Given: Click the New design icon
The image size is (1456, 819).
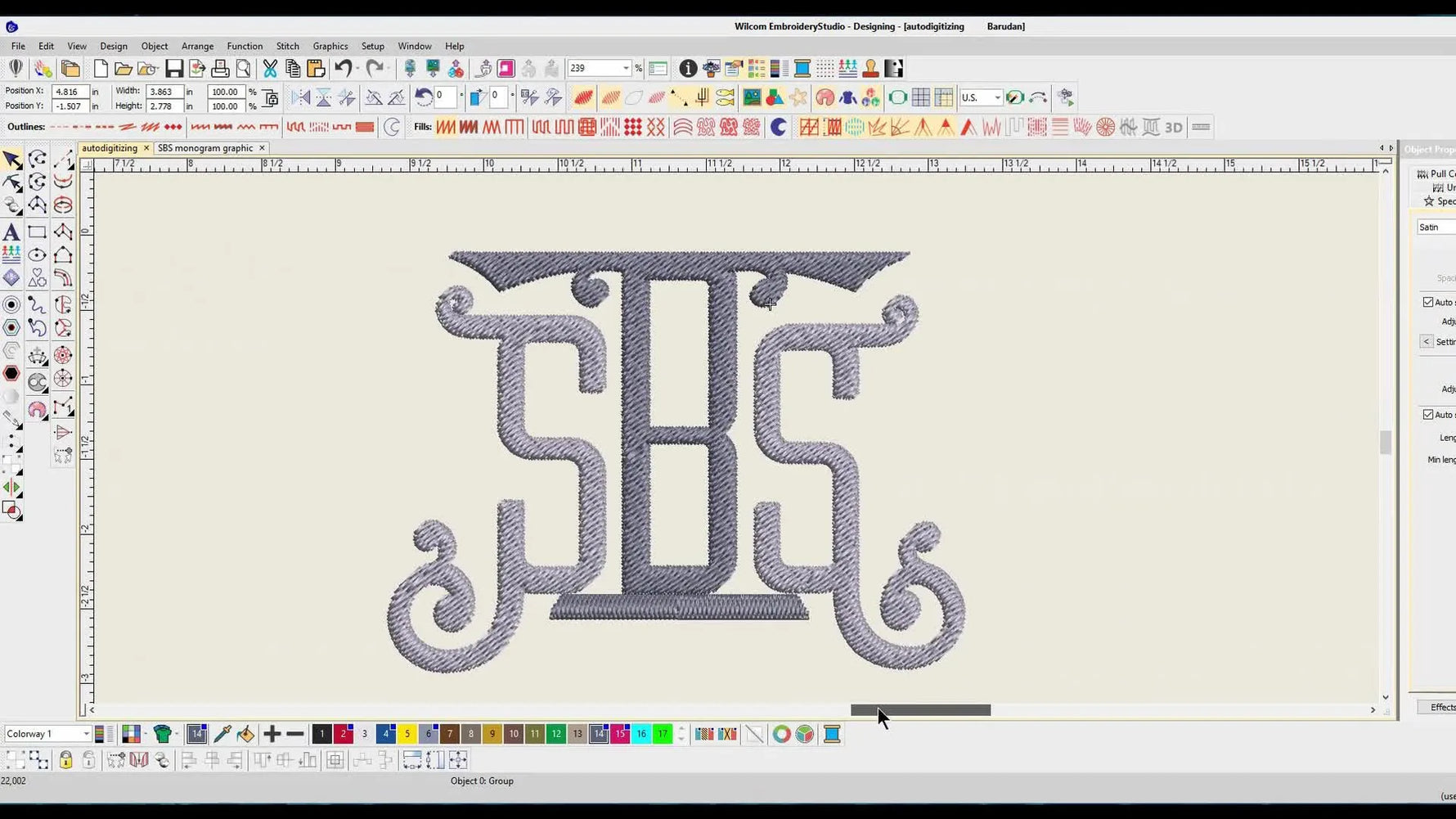Looking at the screenshot, I should pos(101,69).
